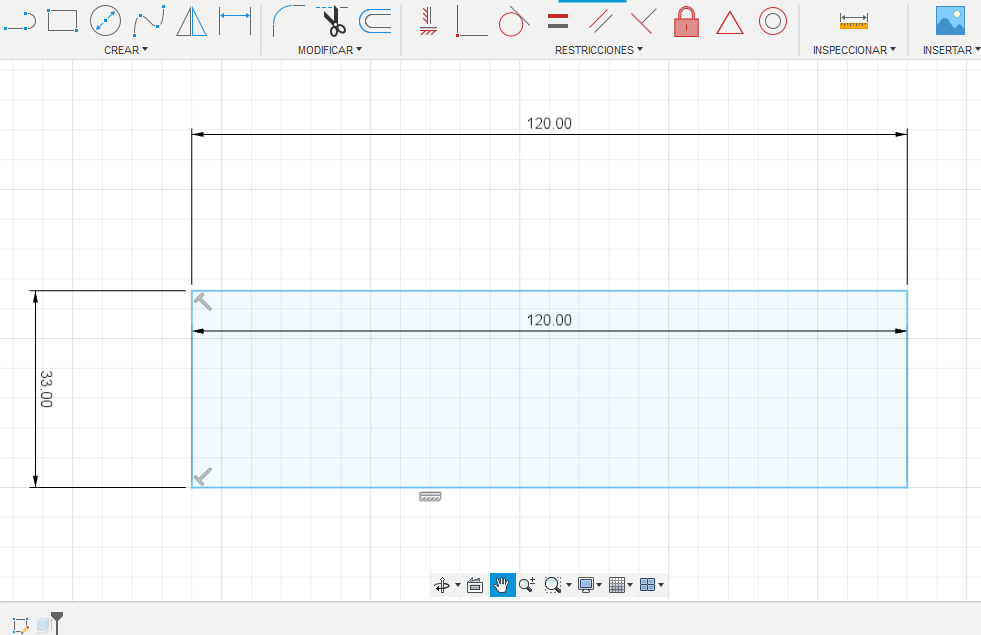
Task: Select the Mirror tool in CREAR
Action: point(191,21)
